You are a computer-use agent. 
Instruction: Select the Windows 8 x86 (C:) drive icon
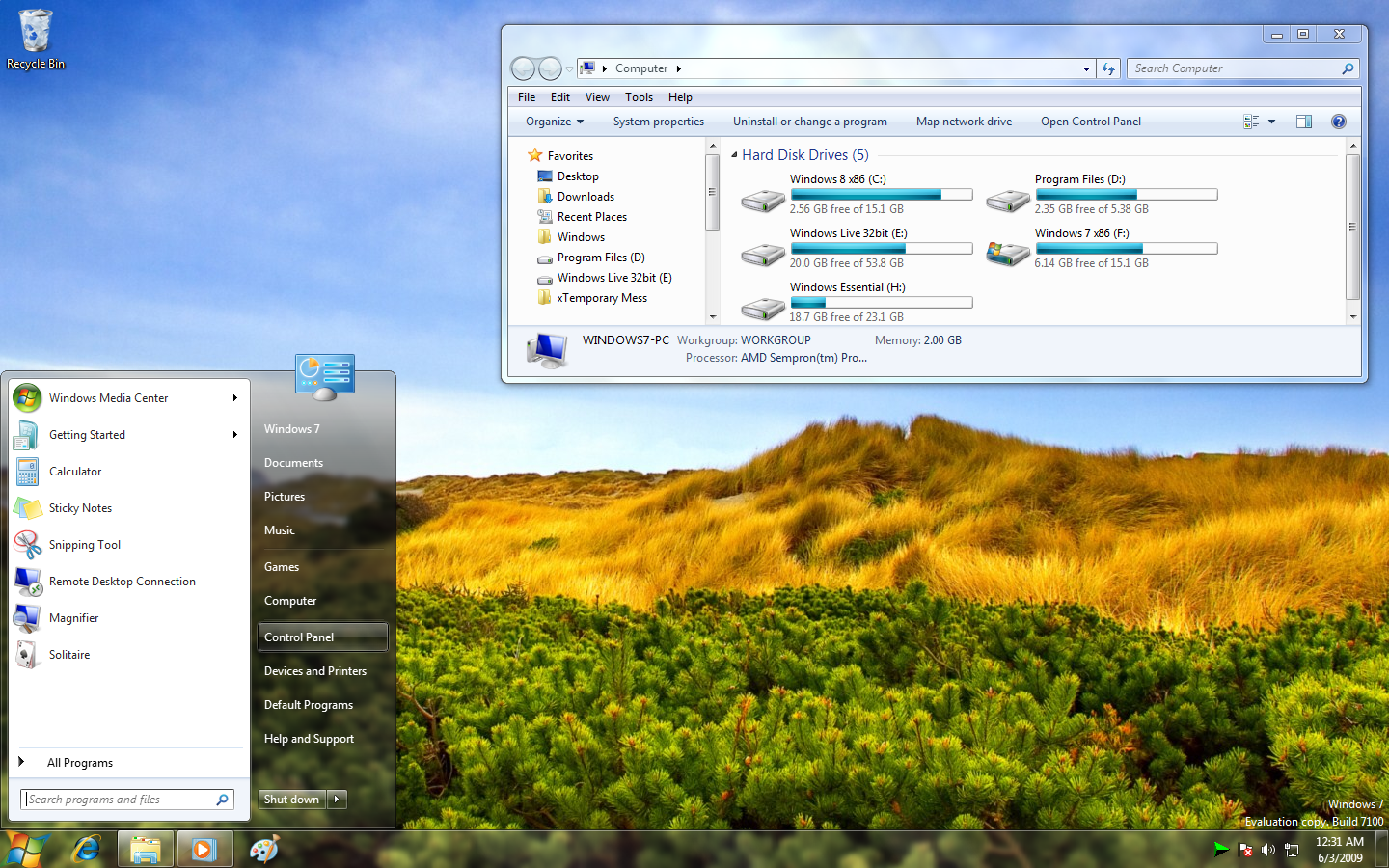pos(763,200)
